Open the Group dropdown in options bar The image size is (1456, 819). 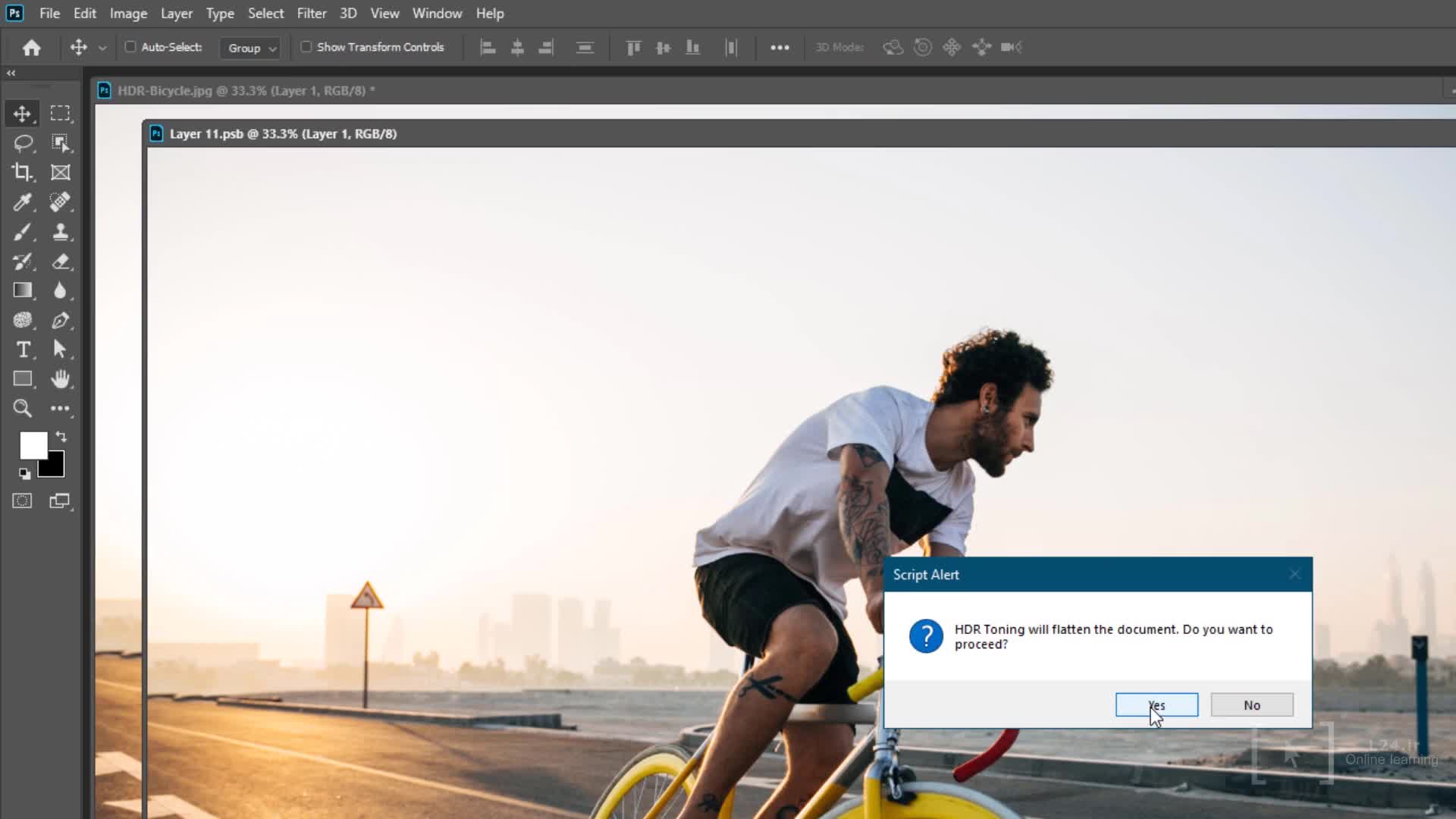click(x=252, y=48)
